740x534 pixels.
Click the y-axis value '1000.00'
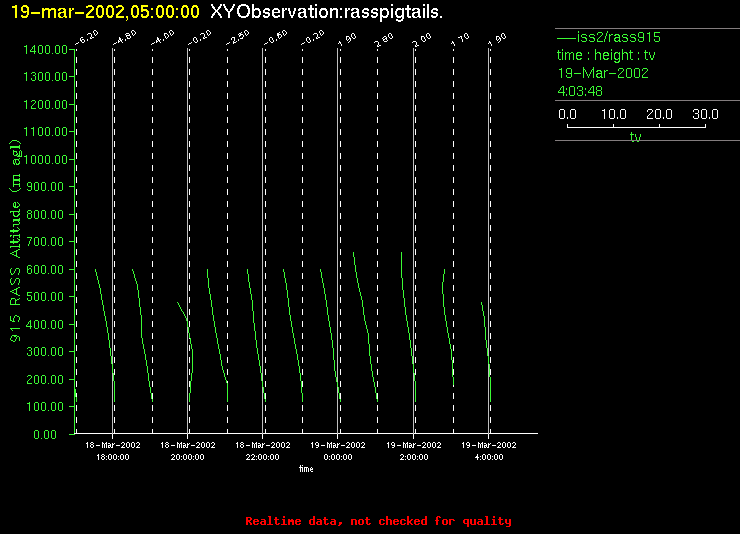point(45,159)
